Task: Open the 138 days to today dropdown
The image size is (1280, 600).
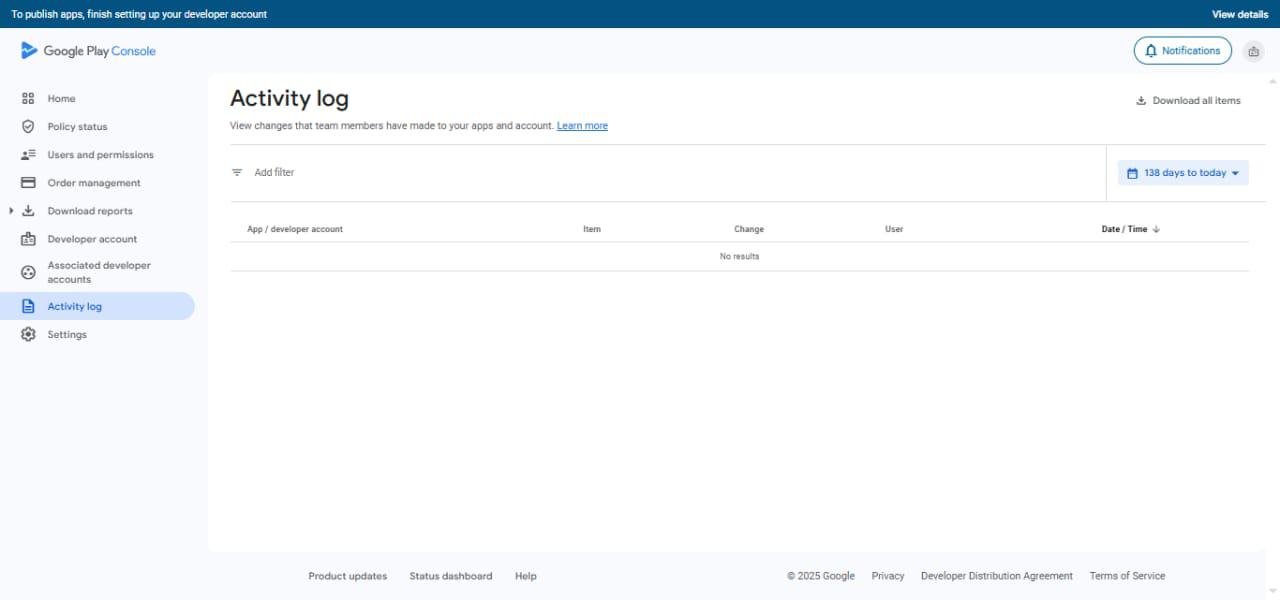Action: (x=1183, y=173)
